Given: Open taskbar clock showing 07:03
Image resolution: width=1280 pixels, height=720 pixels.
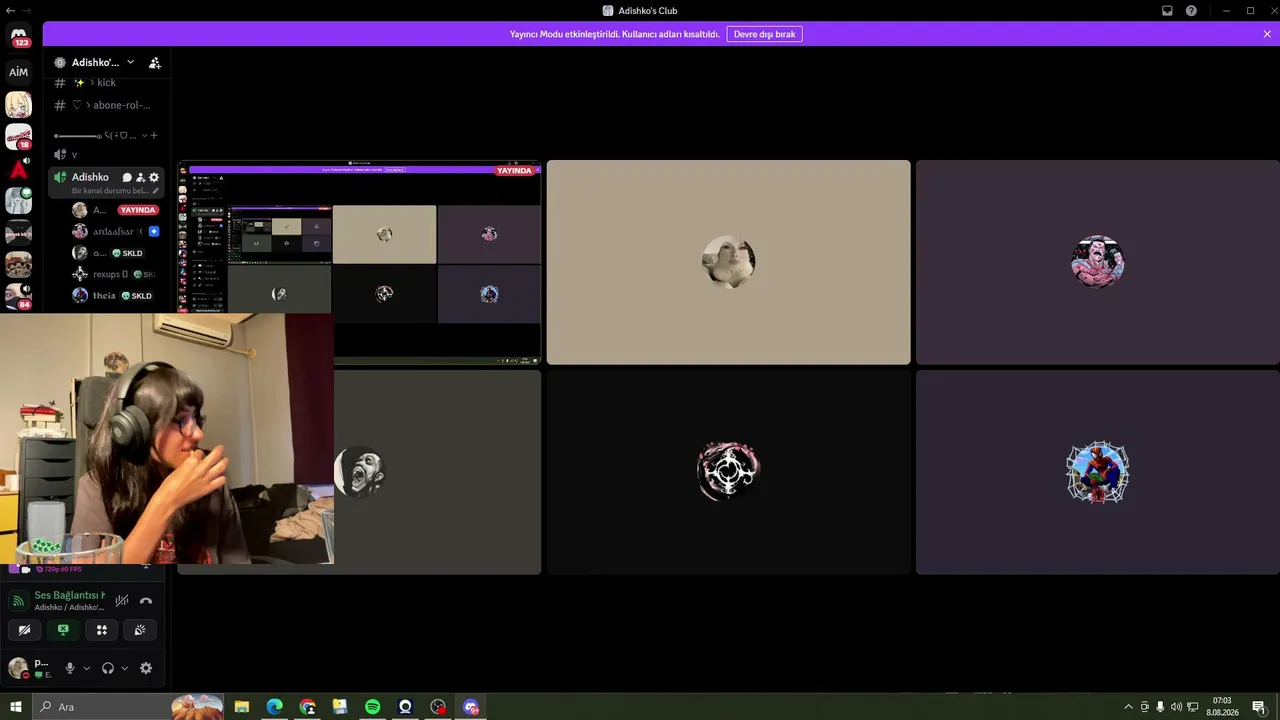Looking at the screenshot, I should click(1222, 707).
